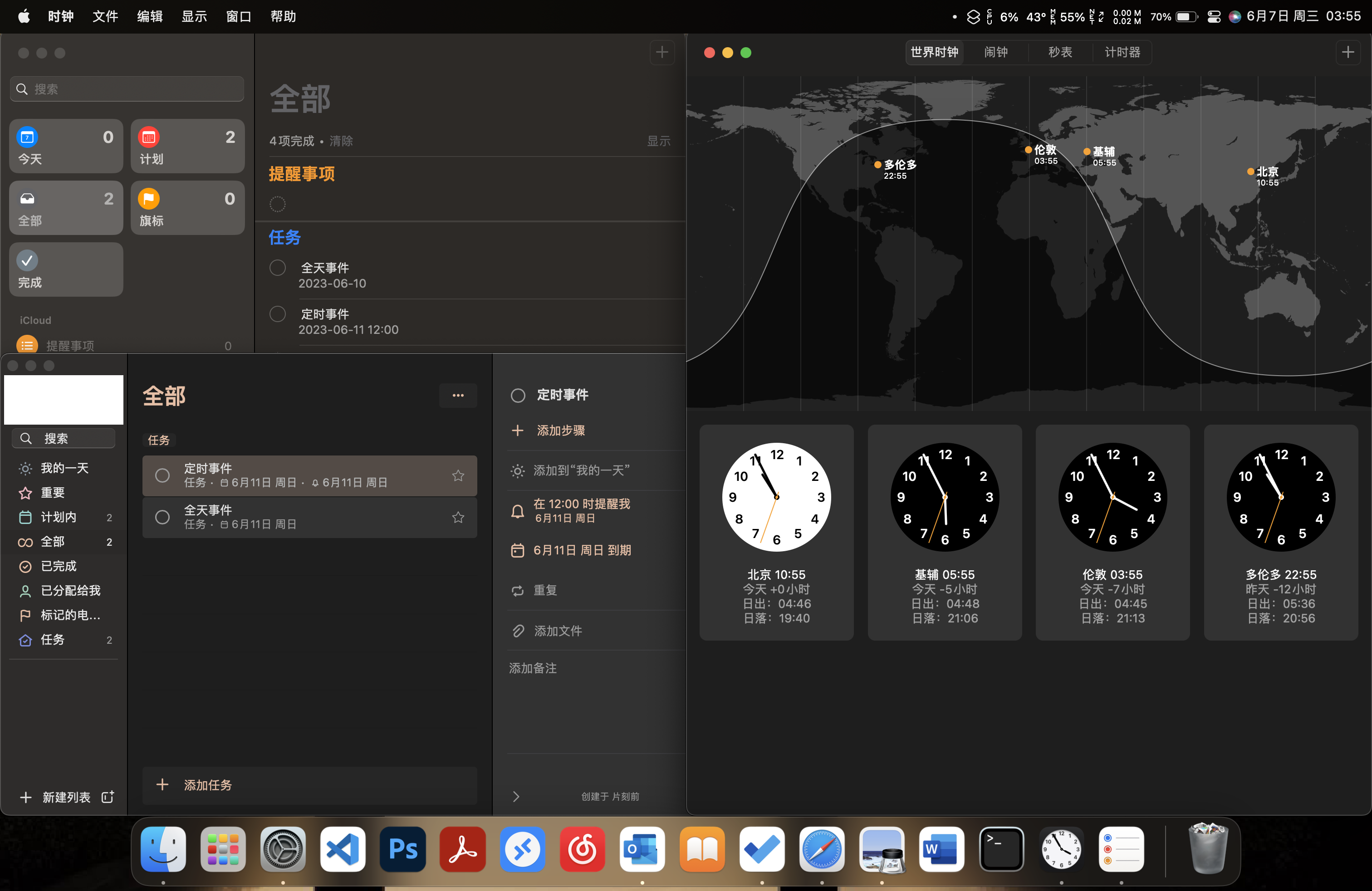The width and height of the screenshot is (1372, 891).
Task: Click the star icon on 全天事件 task
Action: click(458, 517)
